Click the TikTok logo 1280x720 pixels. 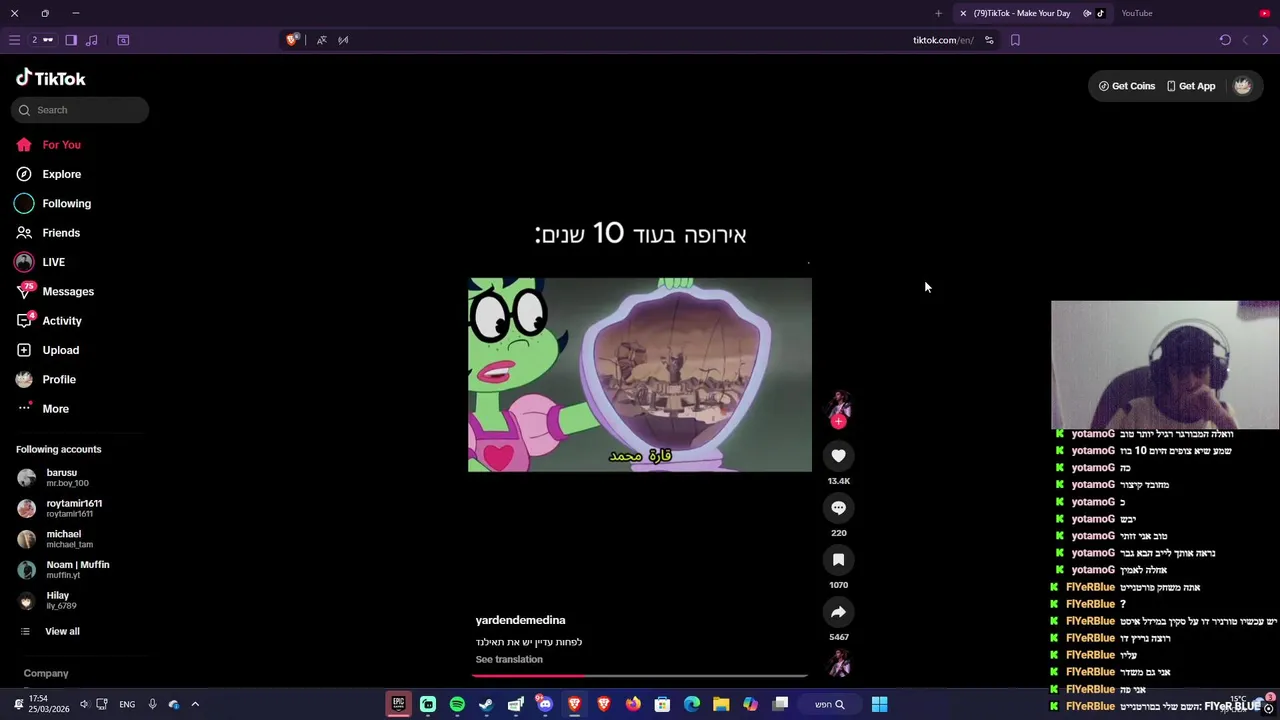click(51, 78)
